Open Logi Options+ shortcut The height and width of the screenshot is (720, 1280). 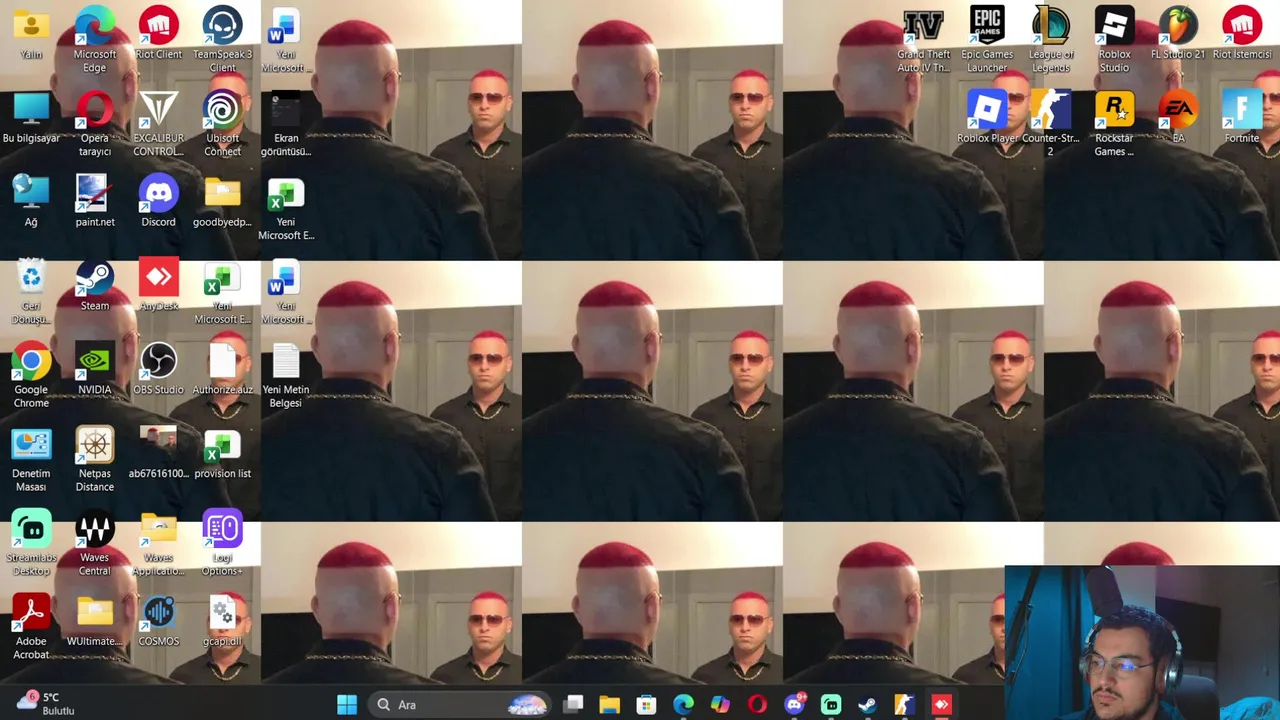222,543
